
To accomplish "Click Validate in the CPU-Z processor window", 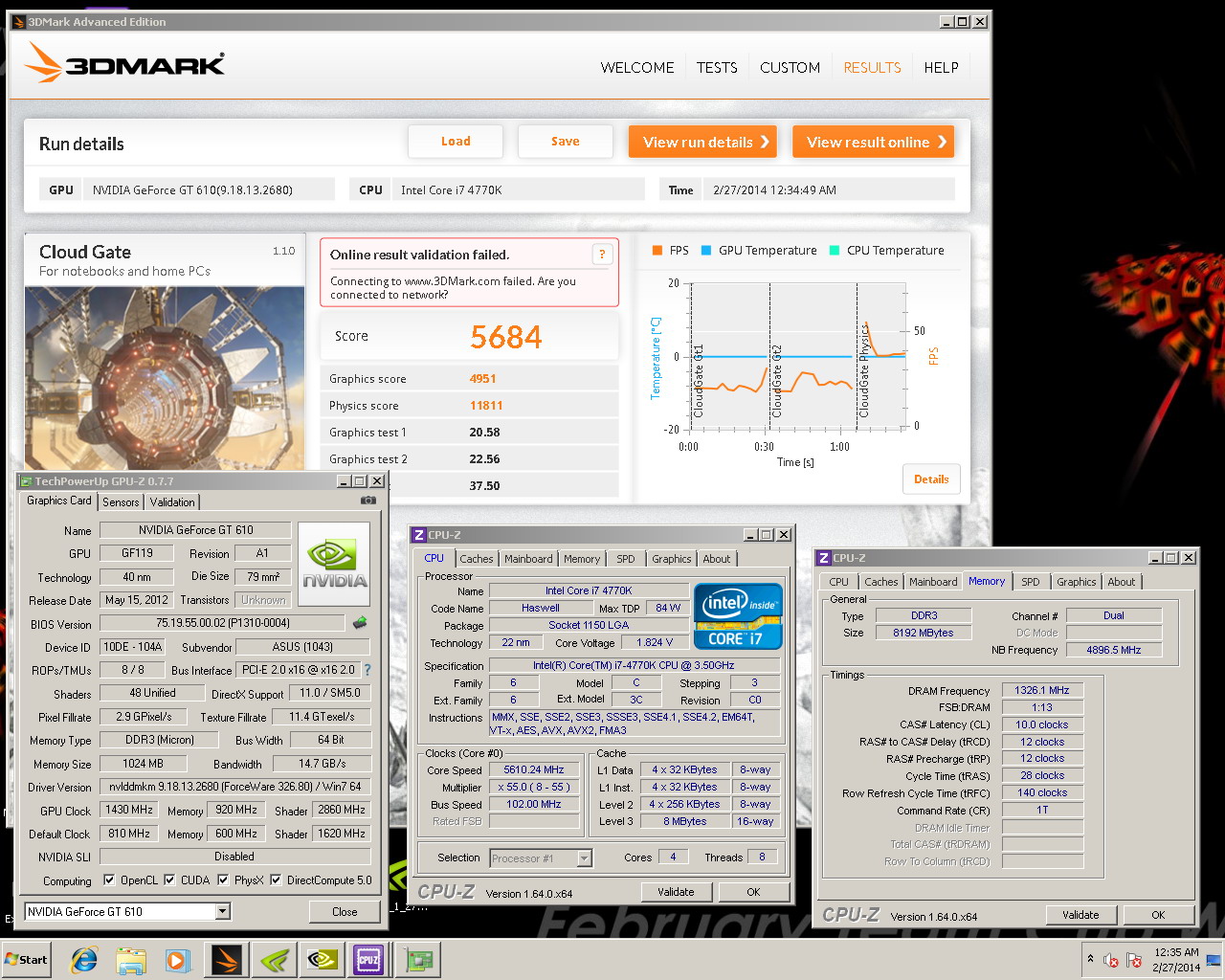I will click(x=676, y=892).
